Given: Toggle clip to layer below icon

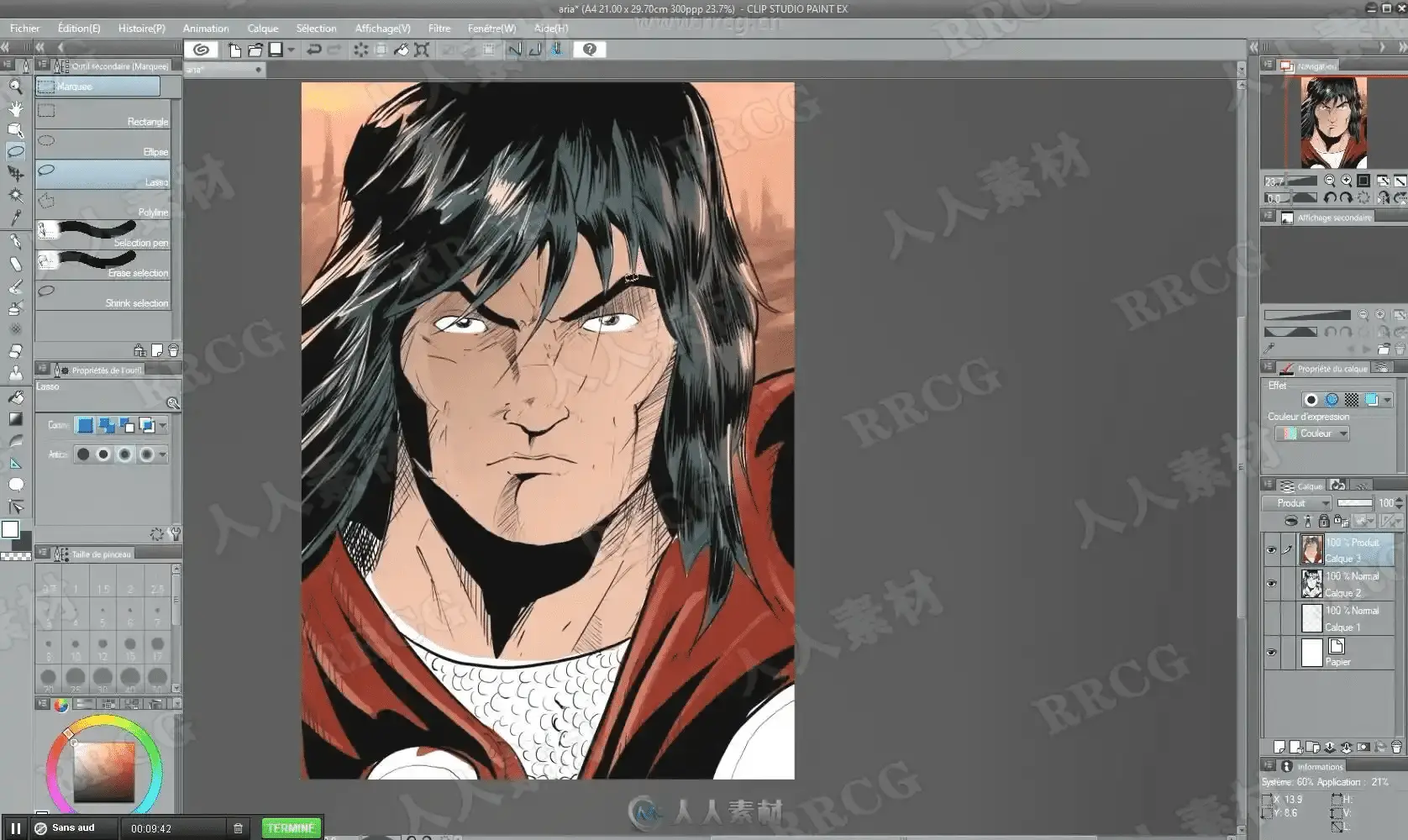Looking at the screenshot, I should pyautogui.click(x=1291, y=521).
